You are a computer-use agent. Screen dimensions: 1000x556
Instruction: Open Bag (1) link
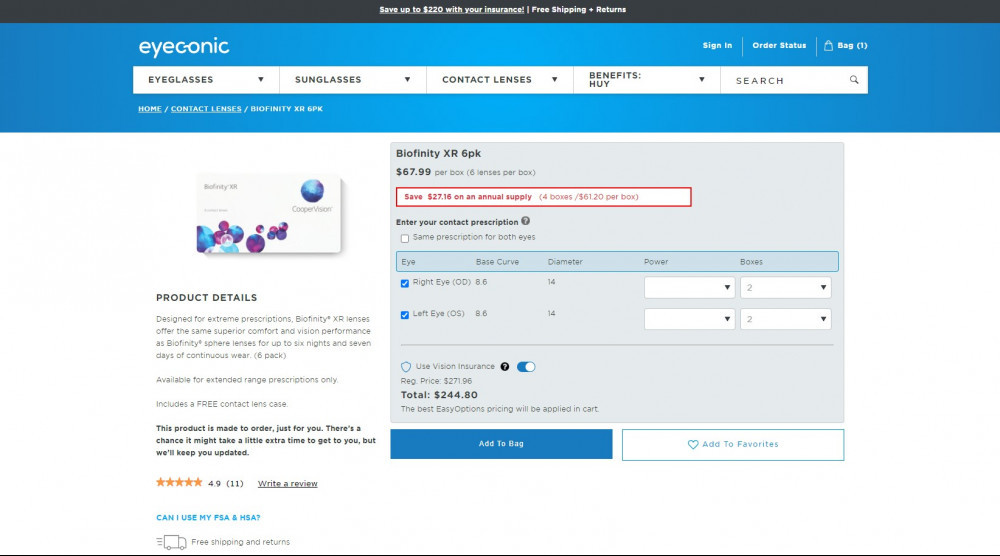[x=846, y=45]
